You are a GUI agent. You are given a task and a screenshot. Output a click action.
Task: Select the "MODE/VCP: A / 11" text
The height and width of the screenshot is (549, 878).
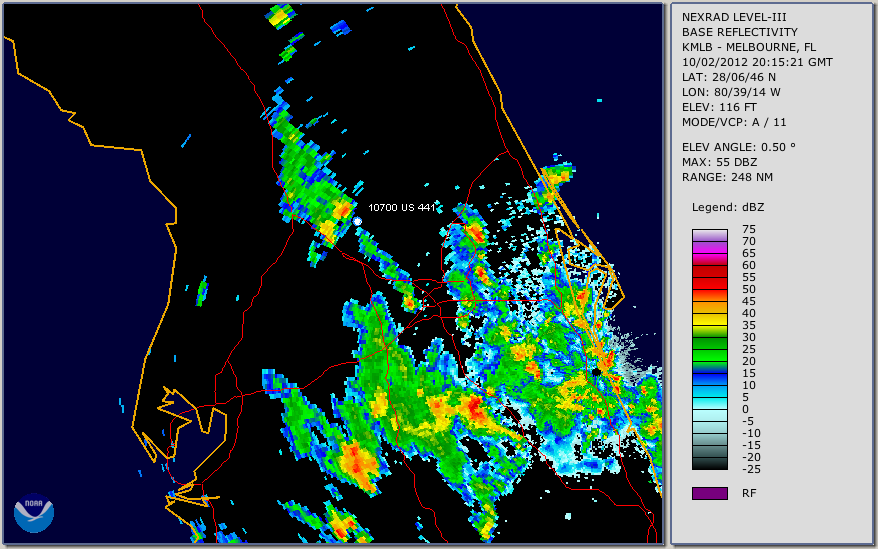734,122
